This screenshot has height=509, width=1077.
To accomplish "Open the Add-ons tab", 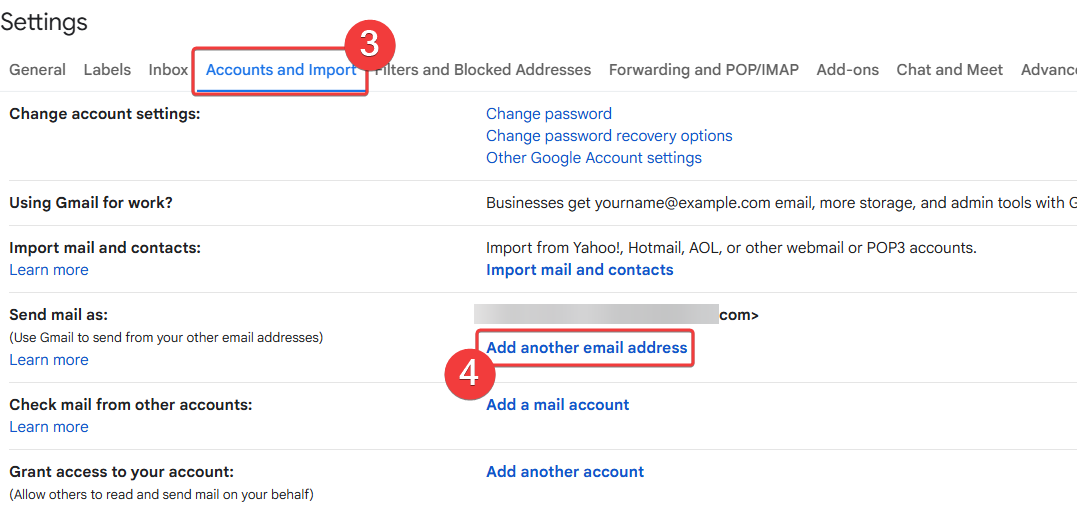I will (x=847, y=70).
